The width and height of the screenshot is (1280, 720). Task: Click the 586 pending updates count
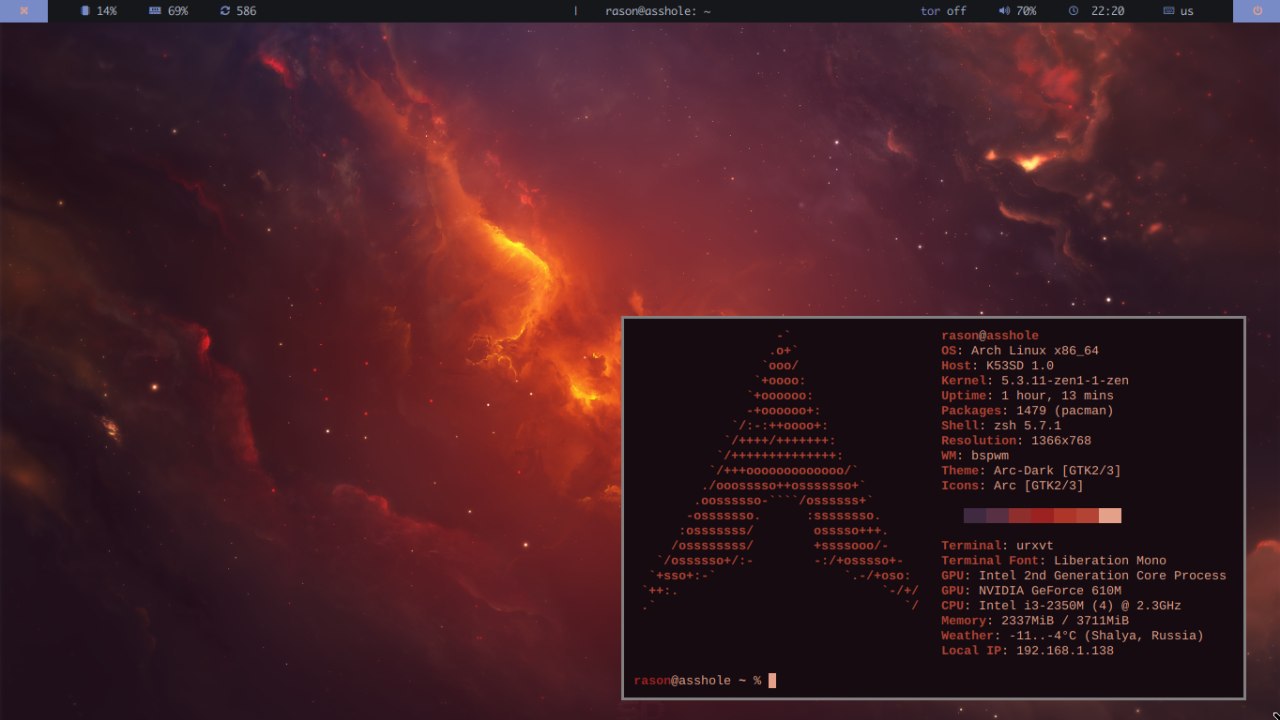(x=246, y=11)
